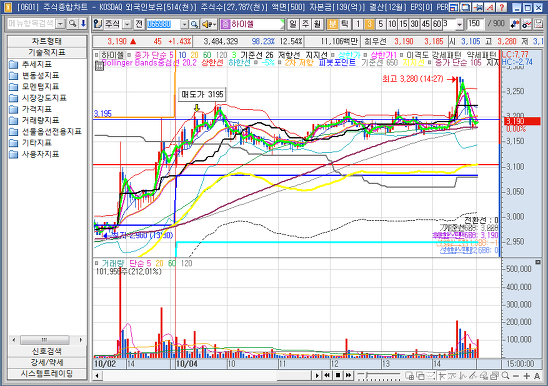Open the 차트형태 panel tab
Image resolution: width=548 pixels, height=386 pixels.
point(47,41)
